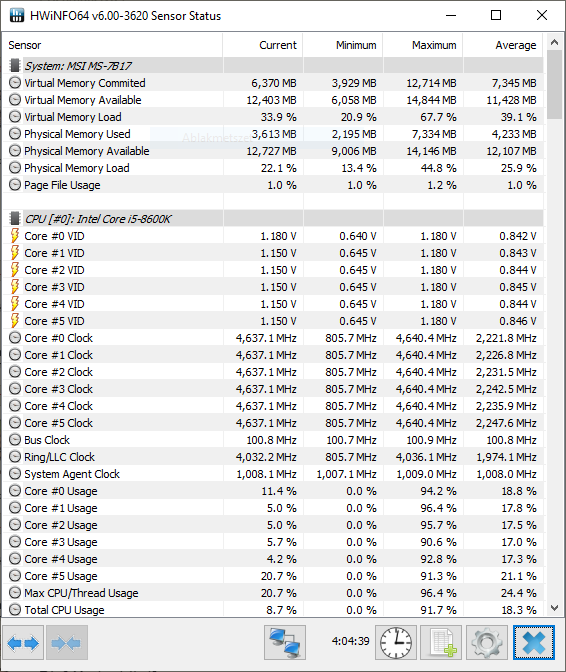Select the Ring/LLC Clock sensor row
This screenshot has width=566, height=672.
(273, 457)
